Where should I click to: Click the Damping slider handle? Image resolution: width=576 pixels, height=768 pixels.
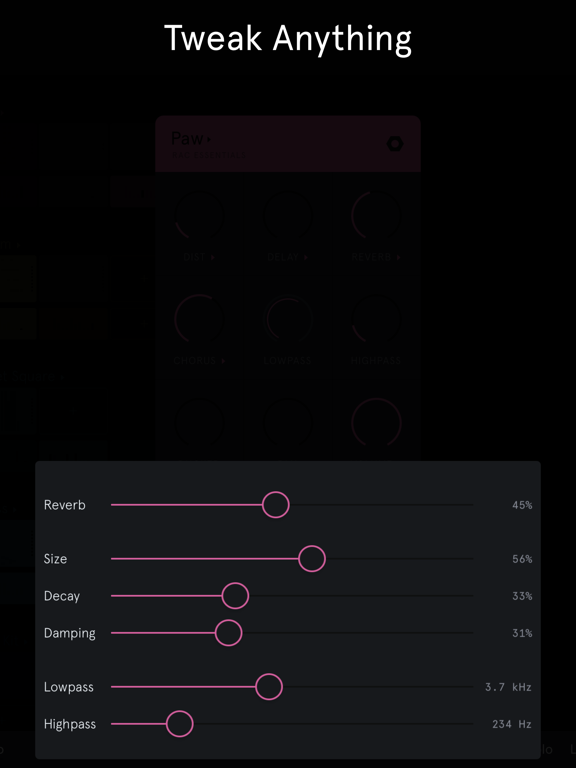(229, 633)
